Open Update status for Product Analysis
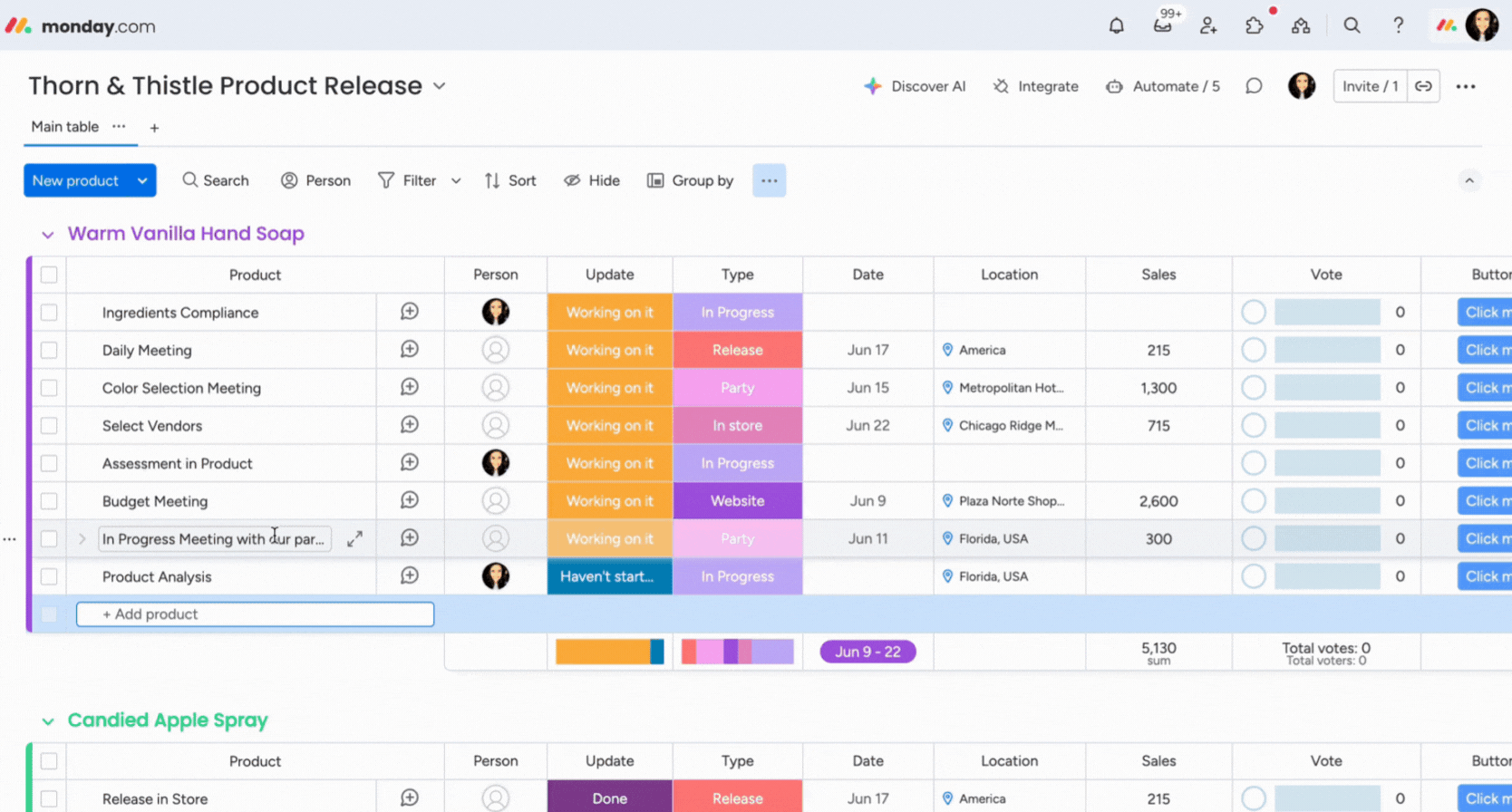This screenshot has width=1512, height=812. point(609,576)
